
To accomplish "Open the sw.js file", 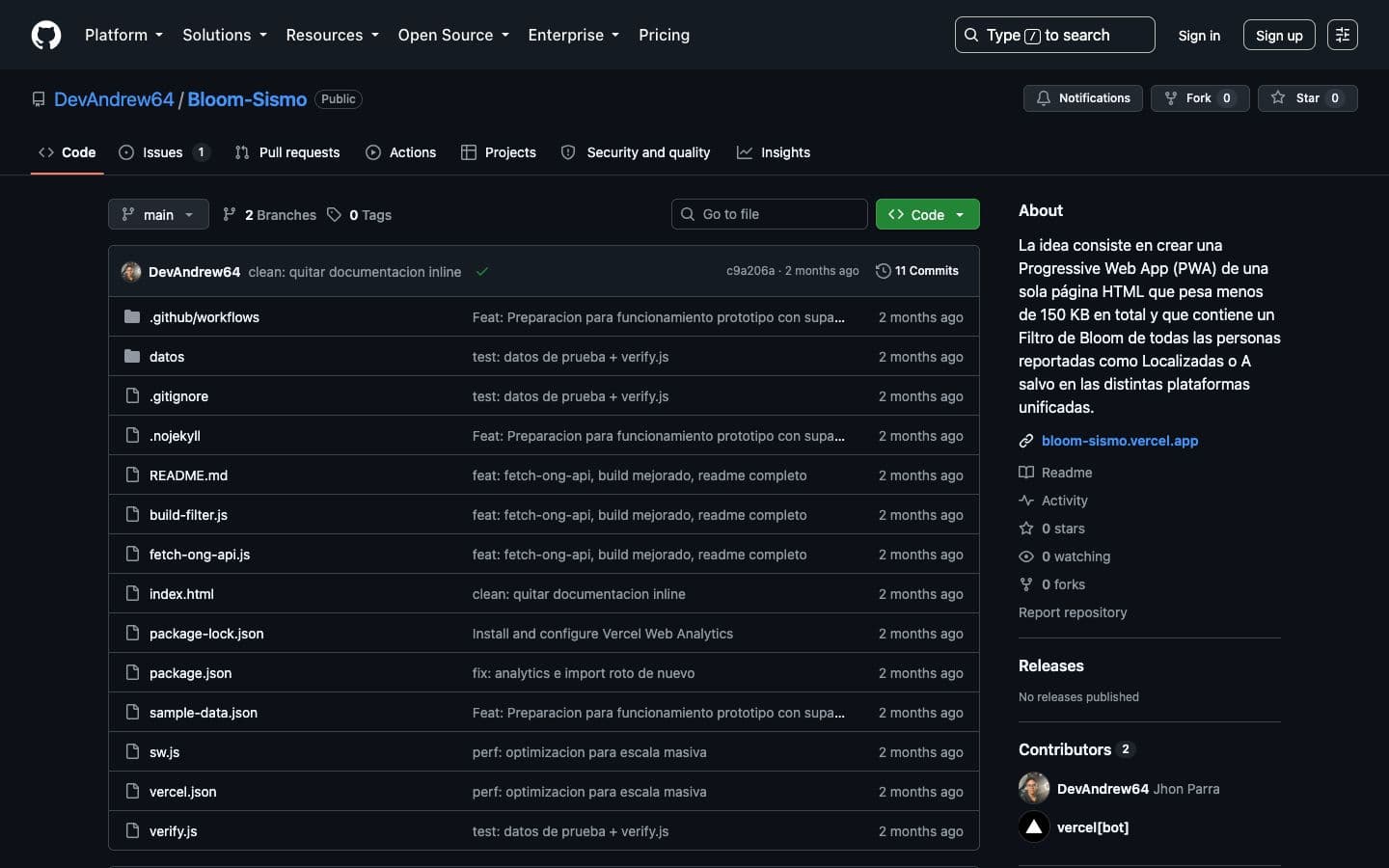I will pos(164,752).
